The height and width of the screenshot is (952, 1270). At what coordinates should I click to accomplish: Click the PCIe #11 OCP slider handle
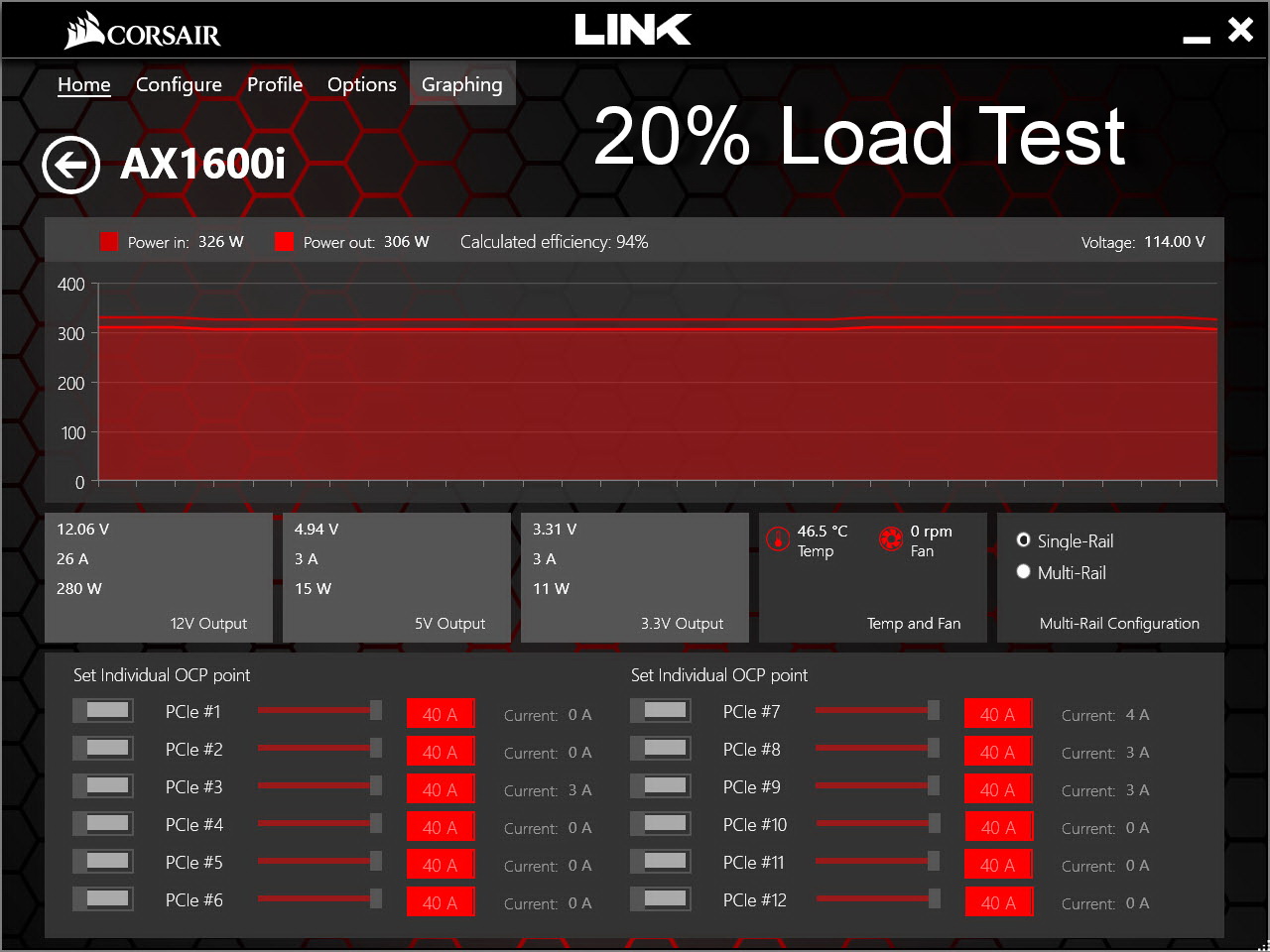coord(934,861)
